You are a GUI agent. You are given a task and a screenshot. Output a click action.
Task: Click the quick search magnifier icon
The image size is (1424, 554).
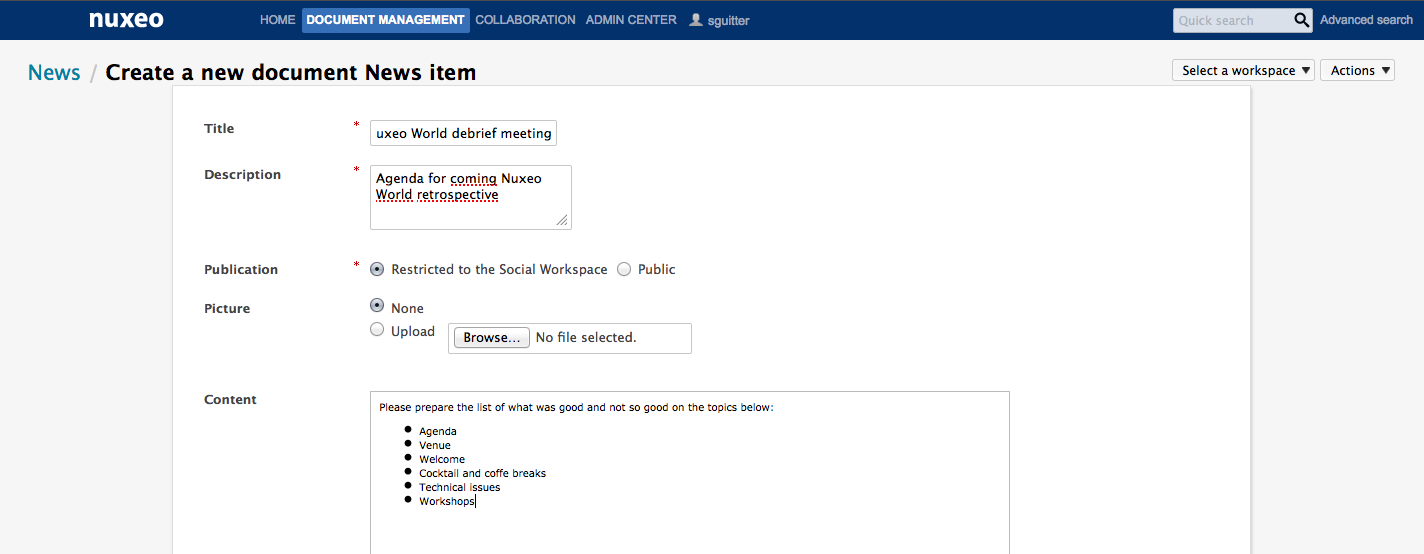pyautogui.click(x=1301, y=20)
